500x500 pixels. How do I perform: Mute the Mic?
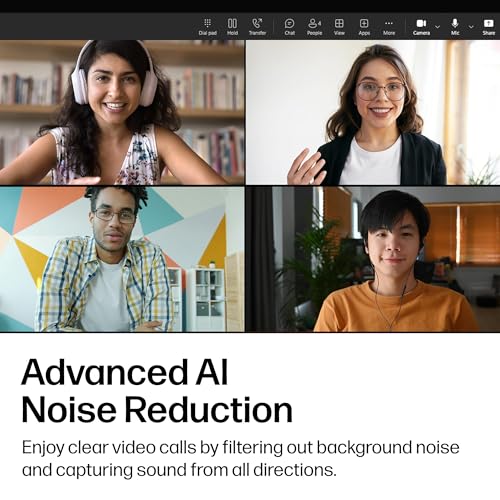(455, 27)
